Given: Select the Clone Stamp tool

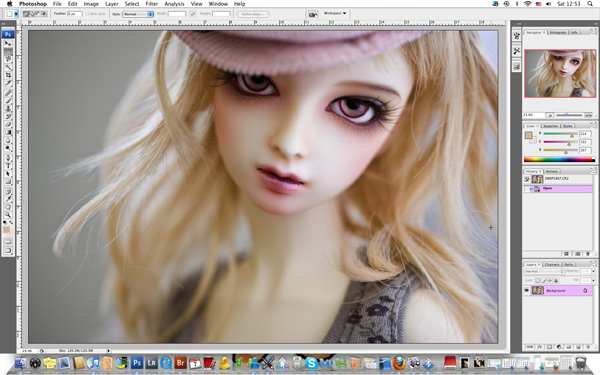Looking at the screenshot, I should tap(8, 109).
